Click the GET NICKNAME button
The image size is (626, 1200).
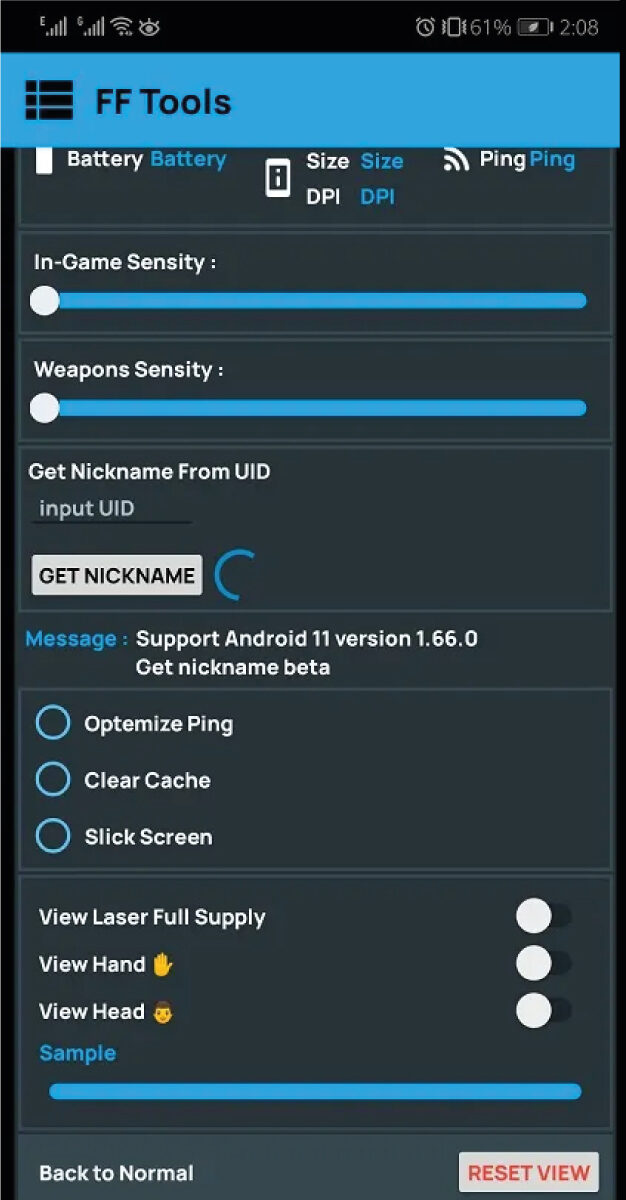pos(117,575)
